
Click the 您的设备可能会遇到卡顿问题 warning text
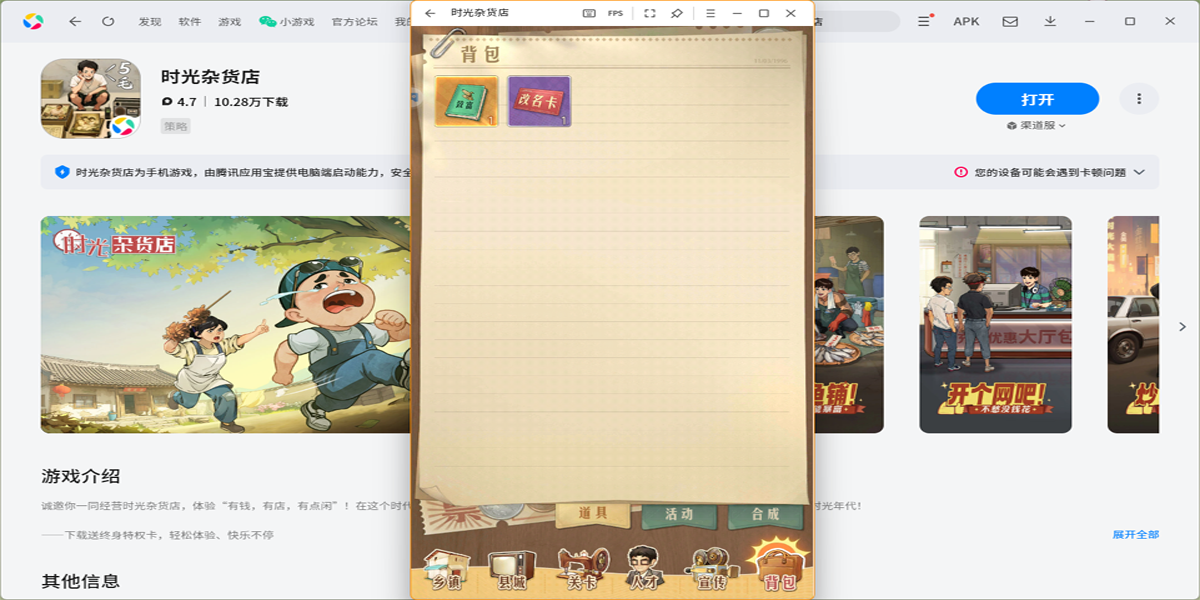(1050, 172)
